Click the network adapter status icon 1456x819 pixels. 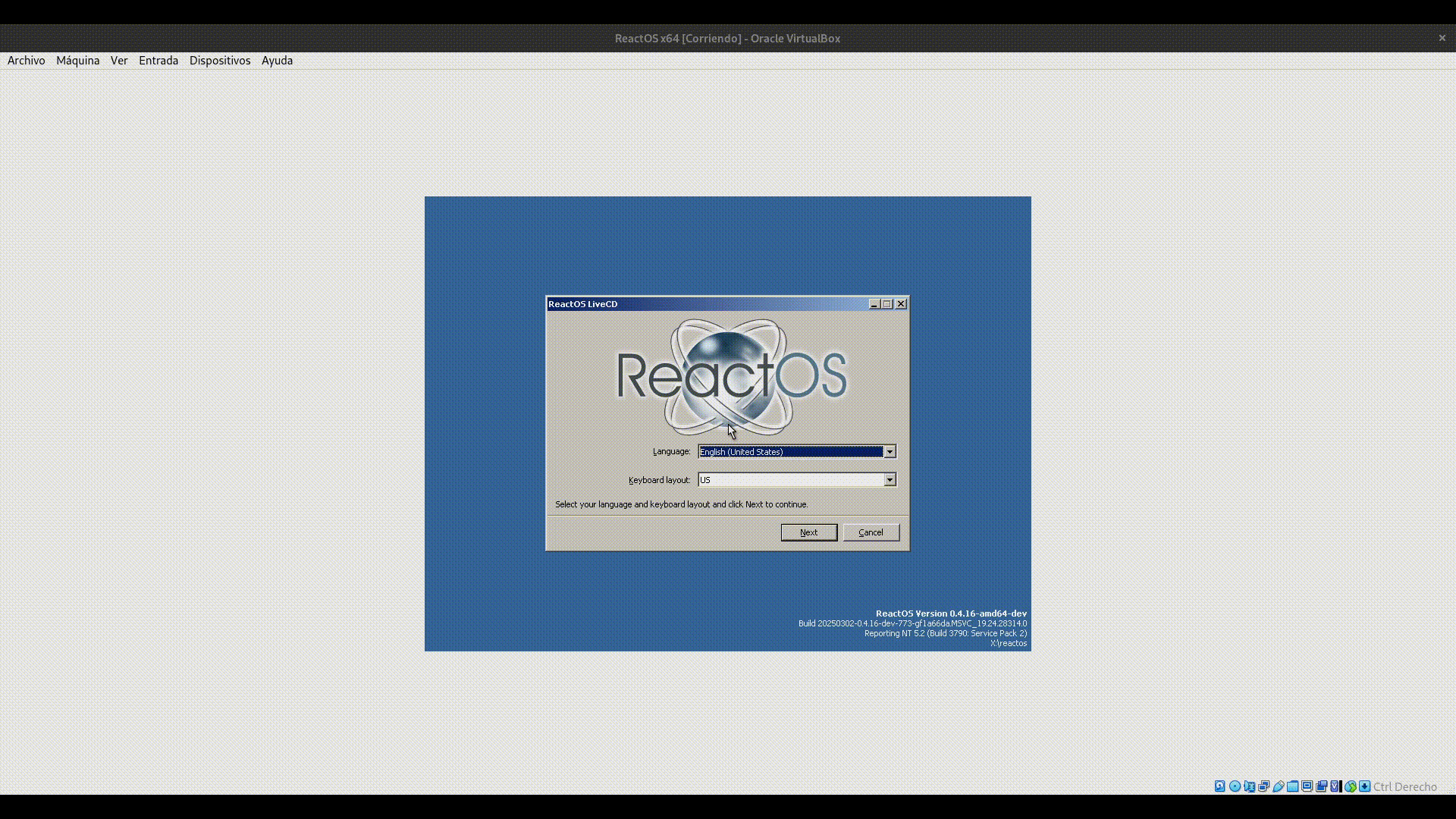(1264, 786)
